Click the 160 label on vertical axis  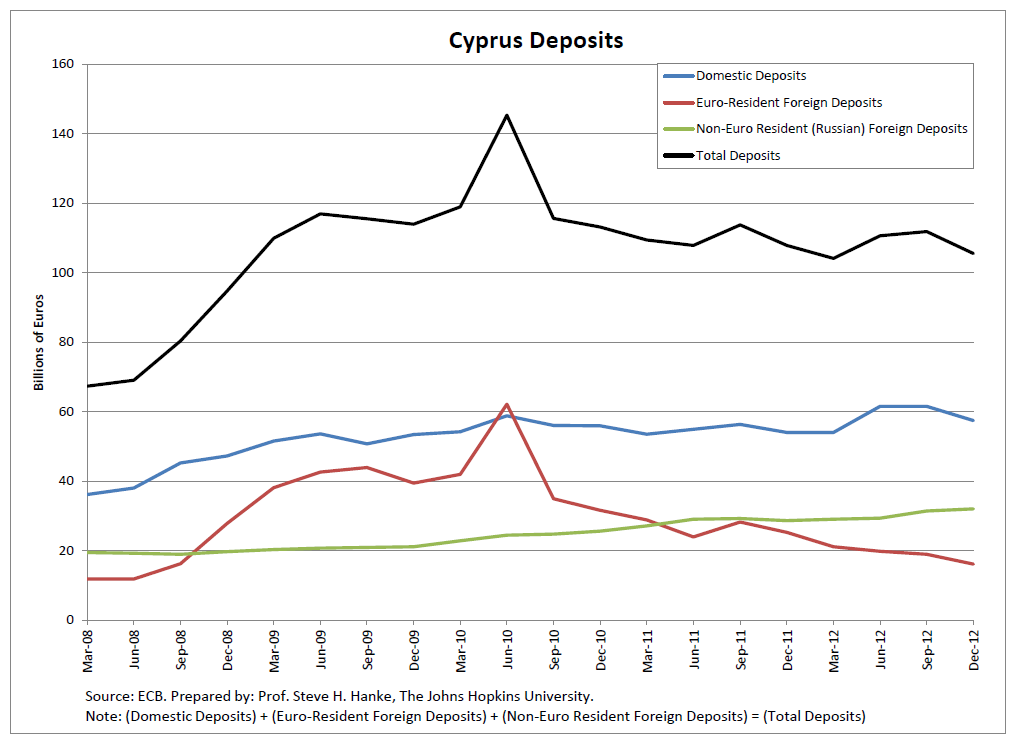[63, 64]
